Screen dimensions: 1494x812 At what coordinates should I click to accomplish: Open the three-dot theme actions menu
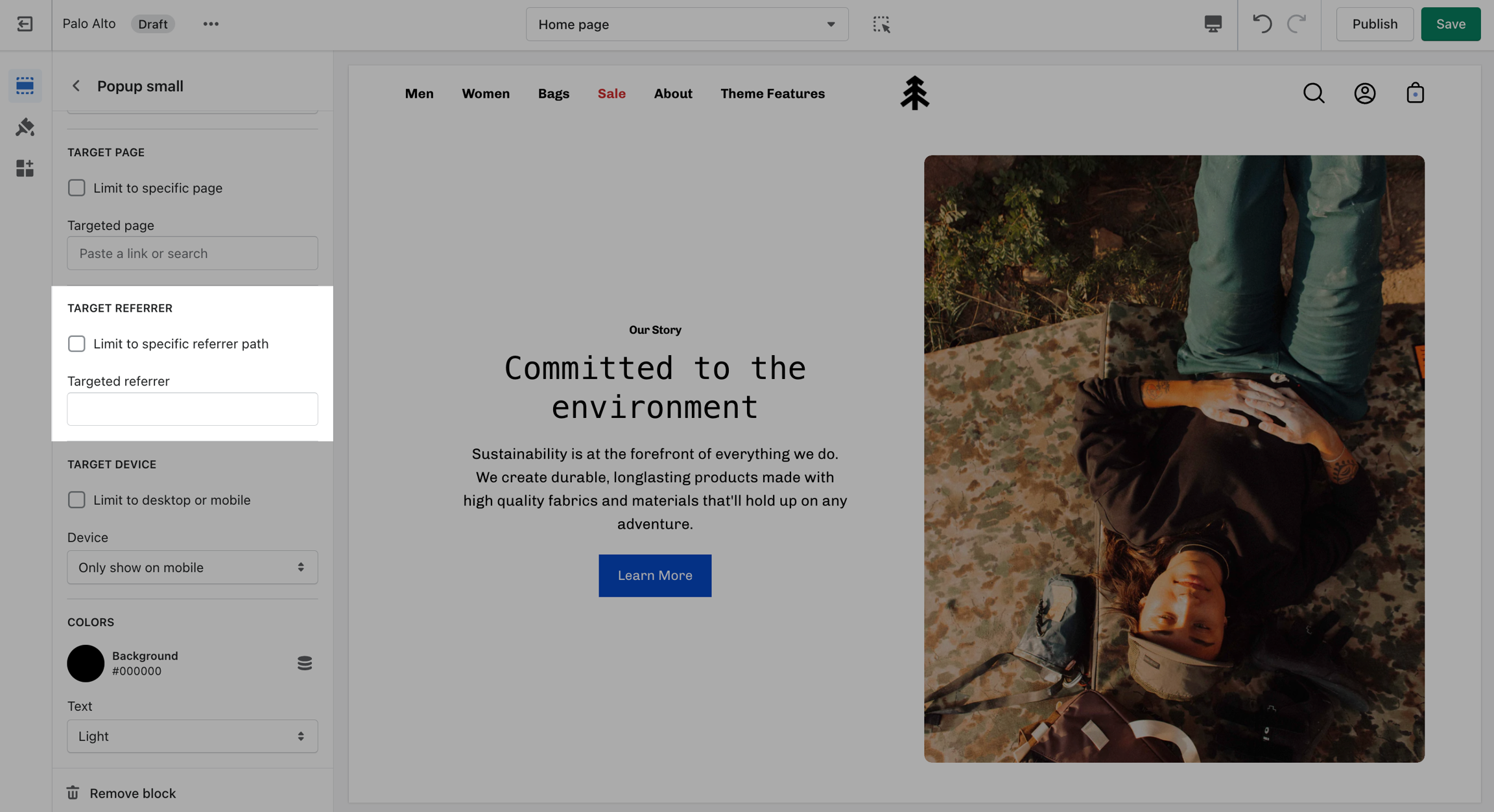coord(211,24)
